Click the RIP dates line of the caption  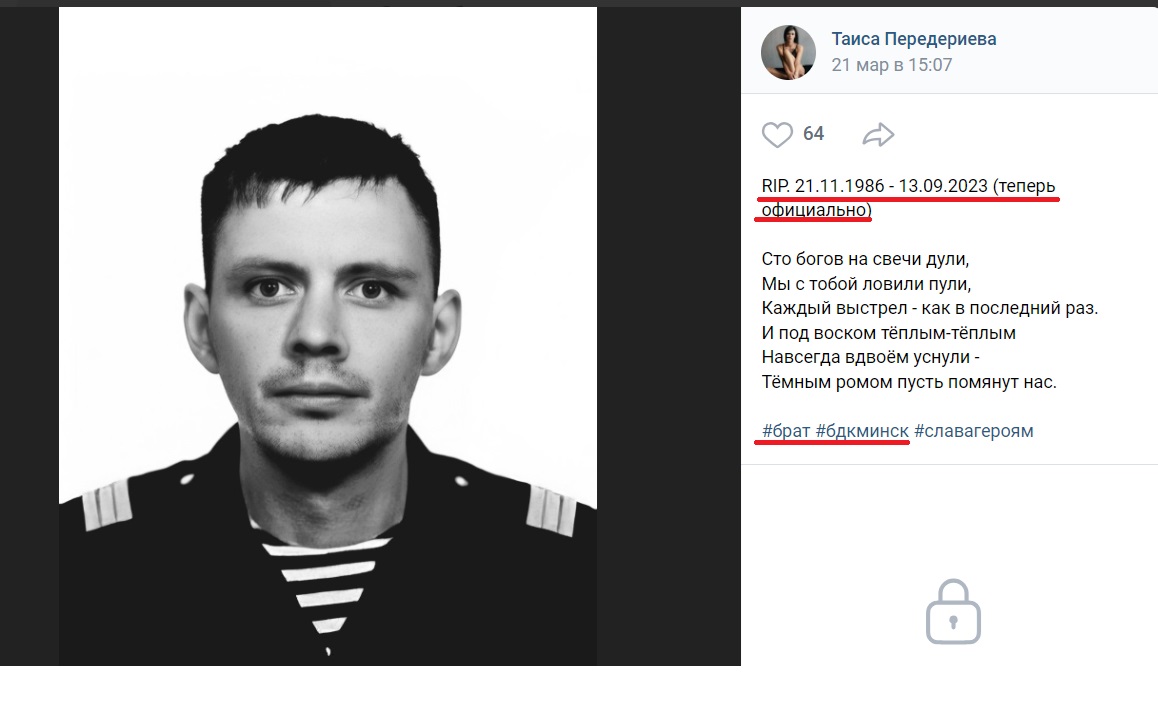(874, 186)
